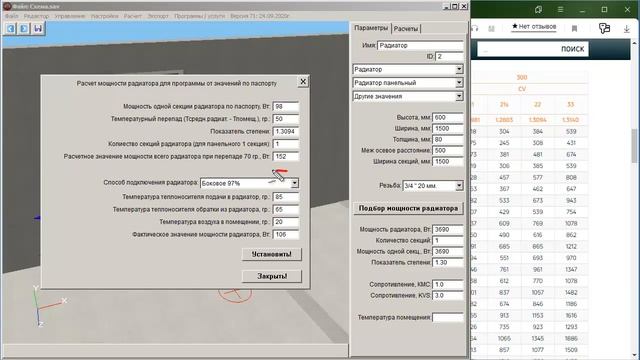Edit room air temperature field 20

coord(285,222)
